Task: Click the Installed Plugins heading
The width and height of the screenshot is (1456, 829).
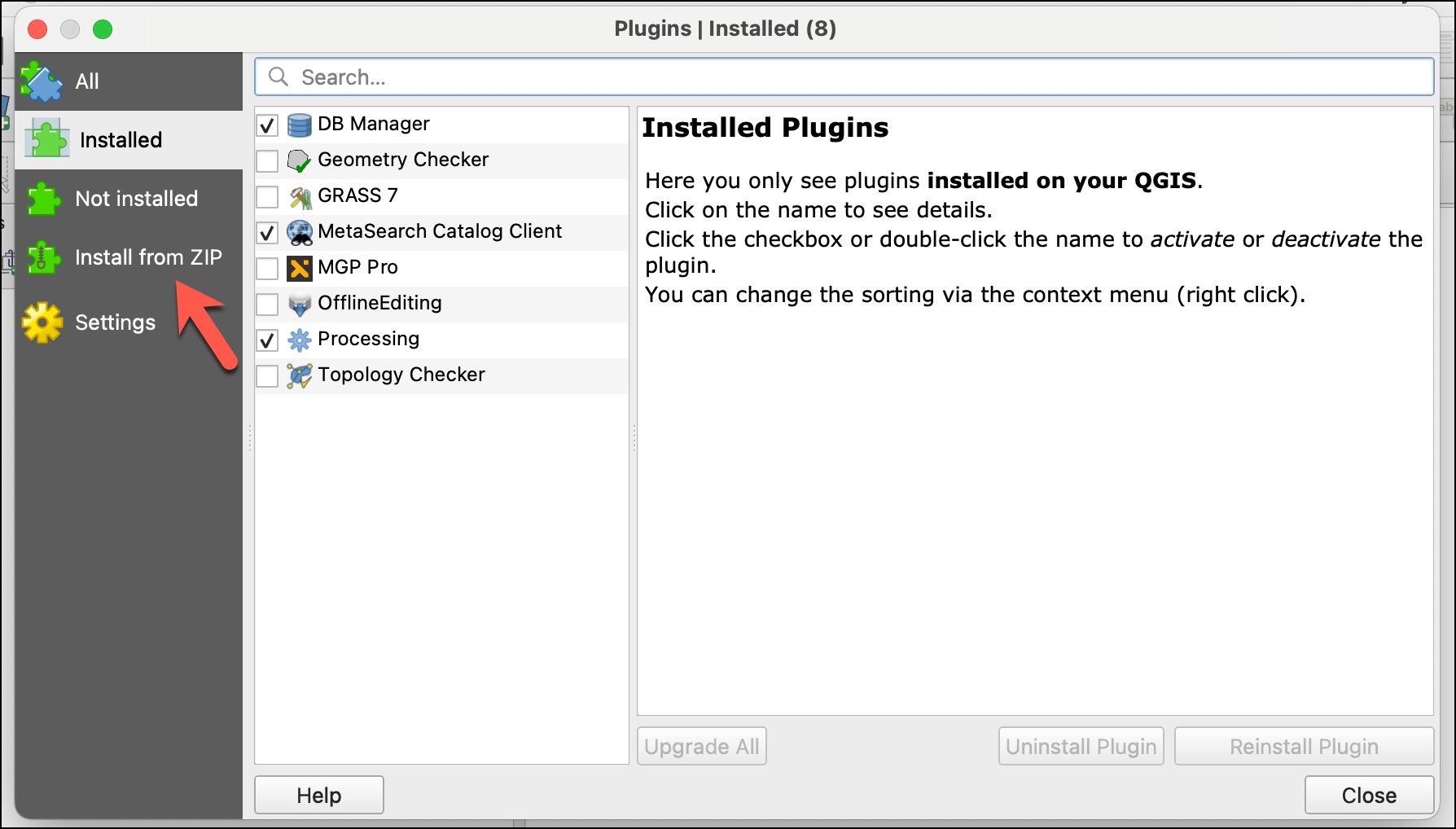Action: tap(765, 128)
